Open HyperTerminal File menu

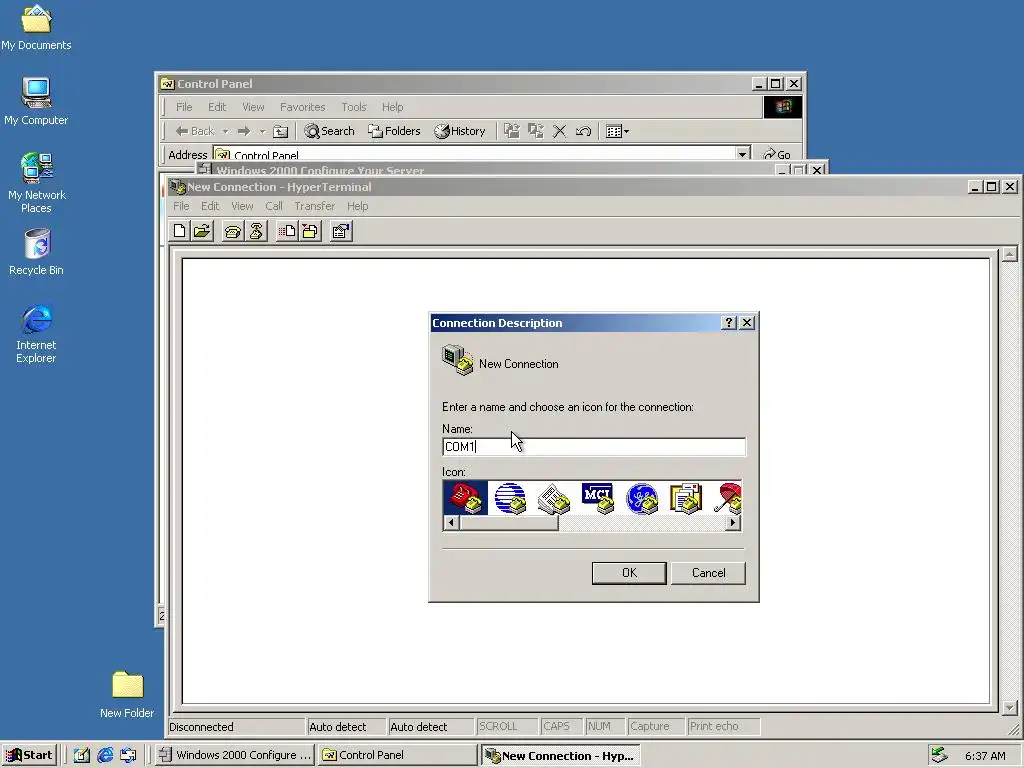pyautogui.click(x=181, y=206)
